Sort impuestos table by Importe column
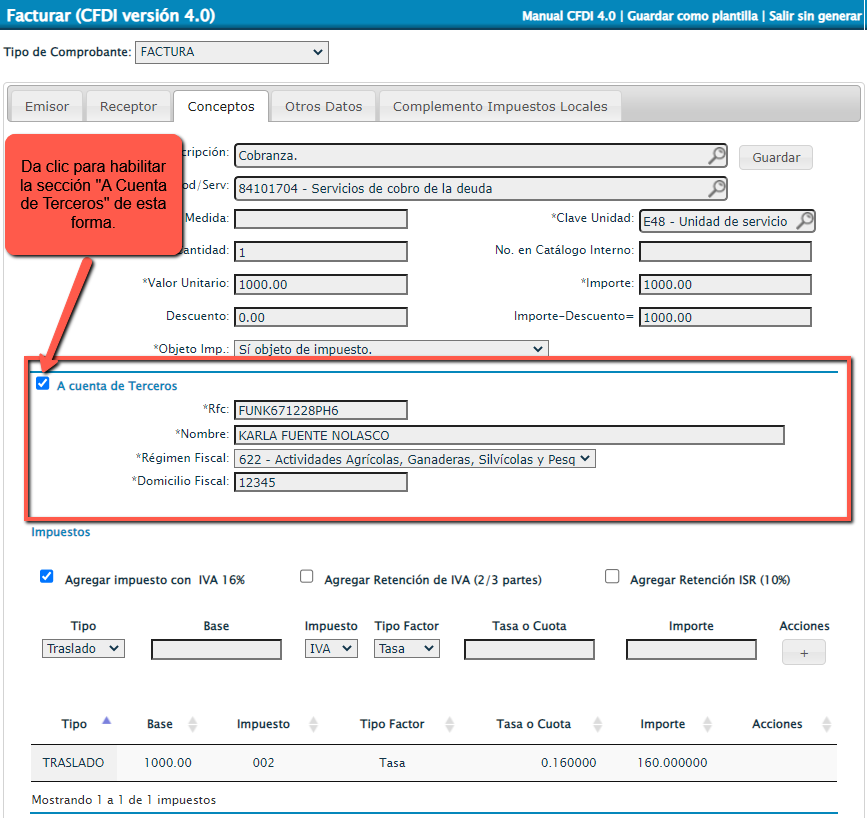Image resolution: width=867 pixels, height=818 pixels. pyautogui.click(x=707, y=724)
